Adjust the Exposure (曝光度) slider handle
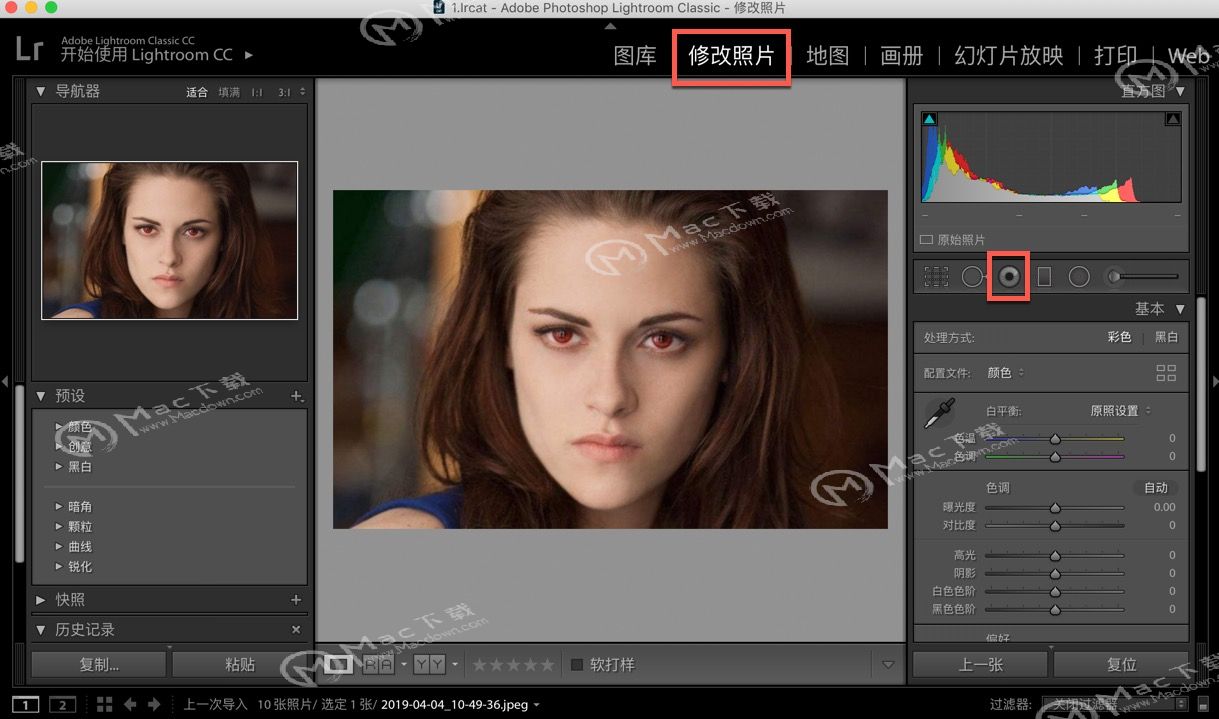 pos(1055,508)
